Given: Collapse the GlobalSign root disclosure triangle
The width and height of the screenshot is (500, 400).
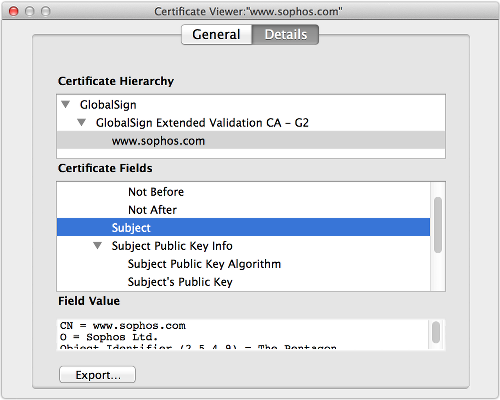Looking at the screenshot, I should (x=66, y=105).
